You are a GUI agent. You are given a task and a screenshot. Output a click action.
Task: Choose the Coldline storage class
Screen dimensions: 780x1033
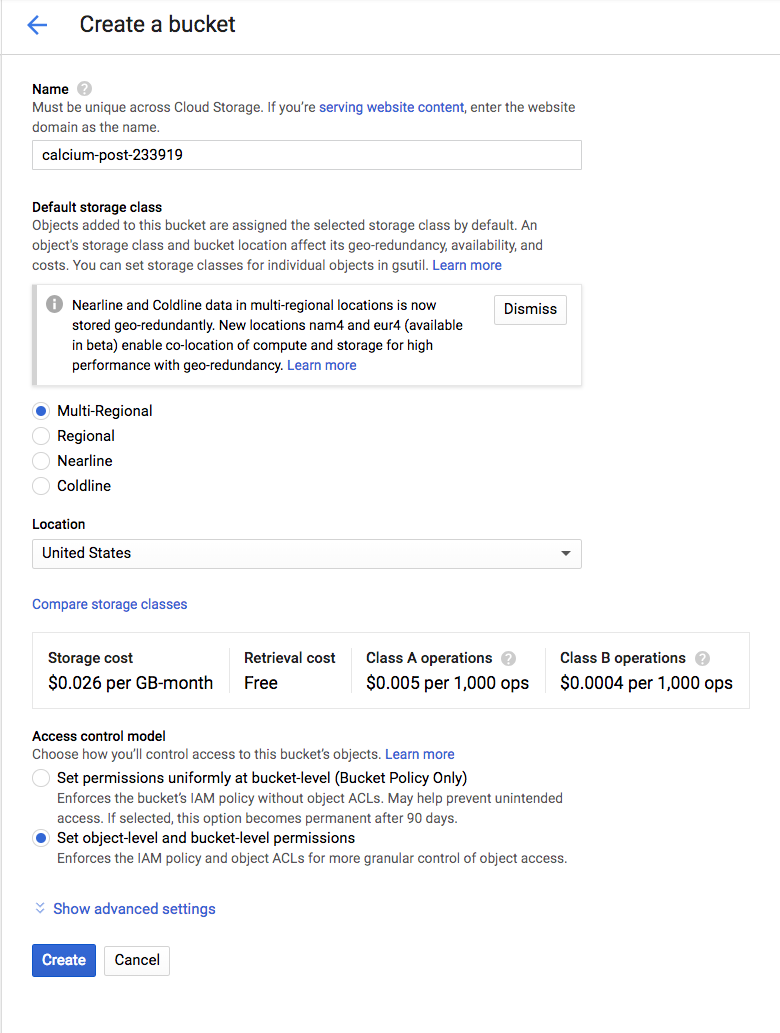click(x=41, y=486)
